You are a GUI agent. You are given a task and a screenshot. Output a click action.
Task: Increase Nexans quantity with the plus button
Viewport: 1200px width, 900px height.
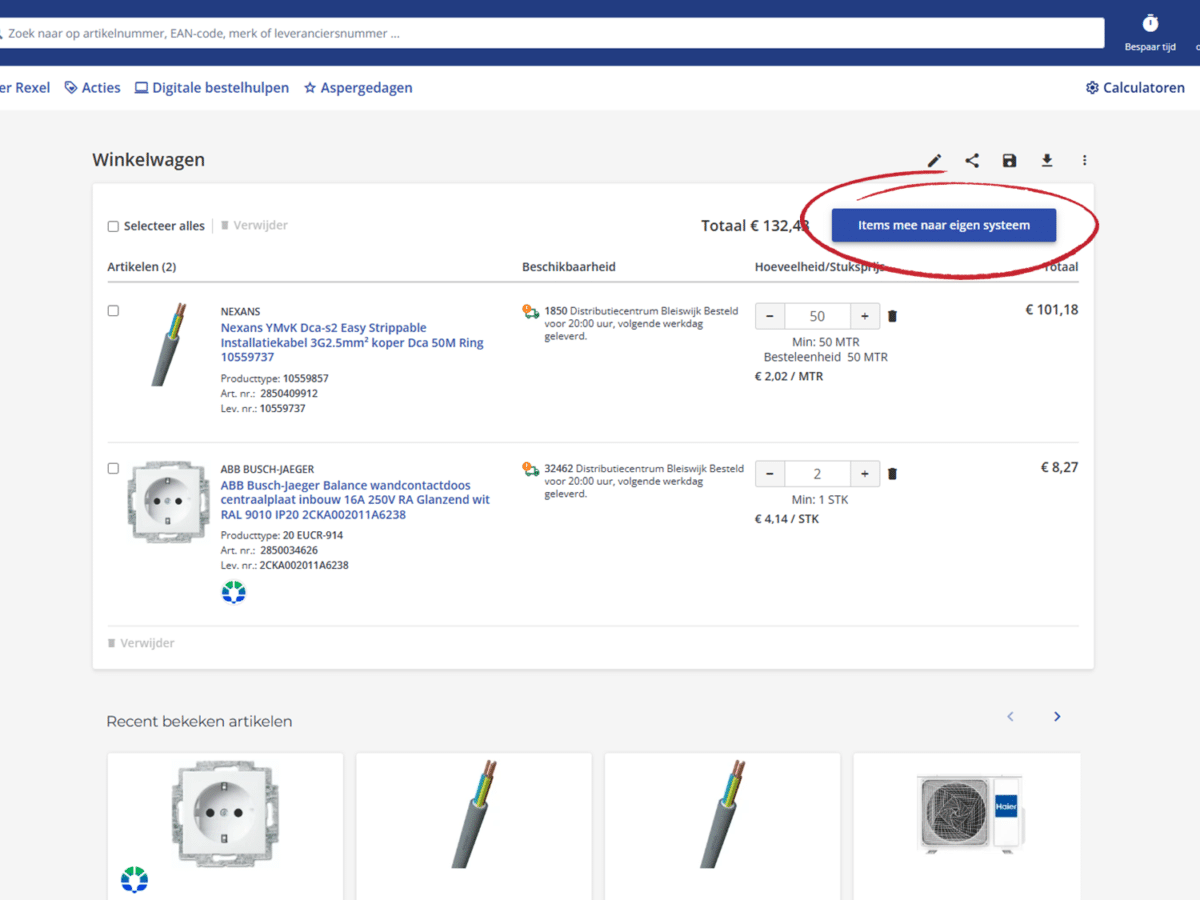865,315
